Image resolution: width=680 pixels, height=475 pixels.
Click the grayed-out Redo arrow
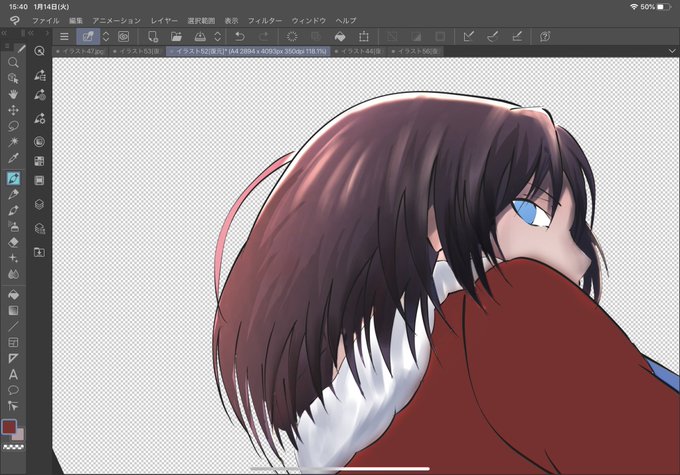click(264, 37)
